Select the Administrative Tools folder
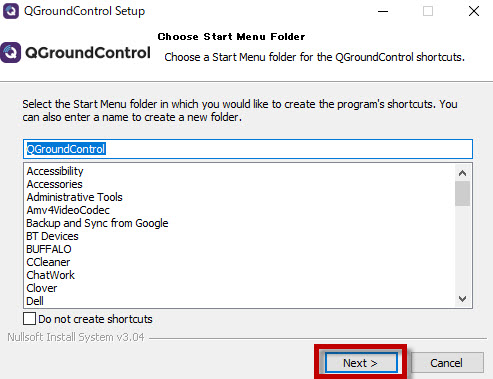This screenshot has height=379, width=493. pyautogui.click(x=75, y=197)
